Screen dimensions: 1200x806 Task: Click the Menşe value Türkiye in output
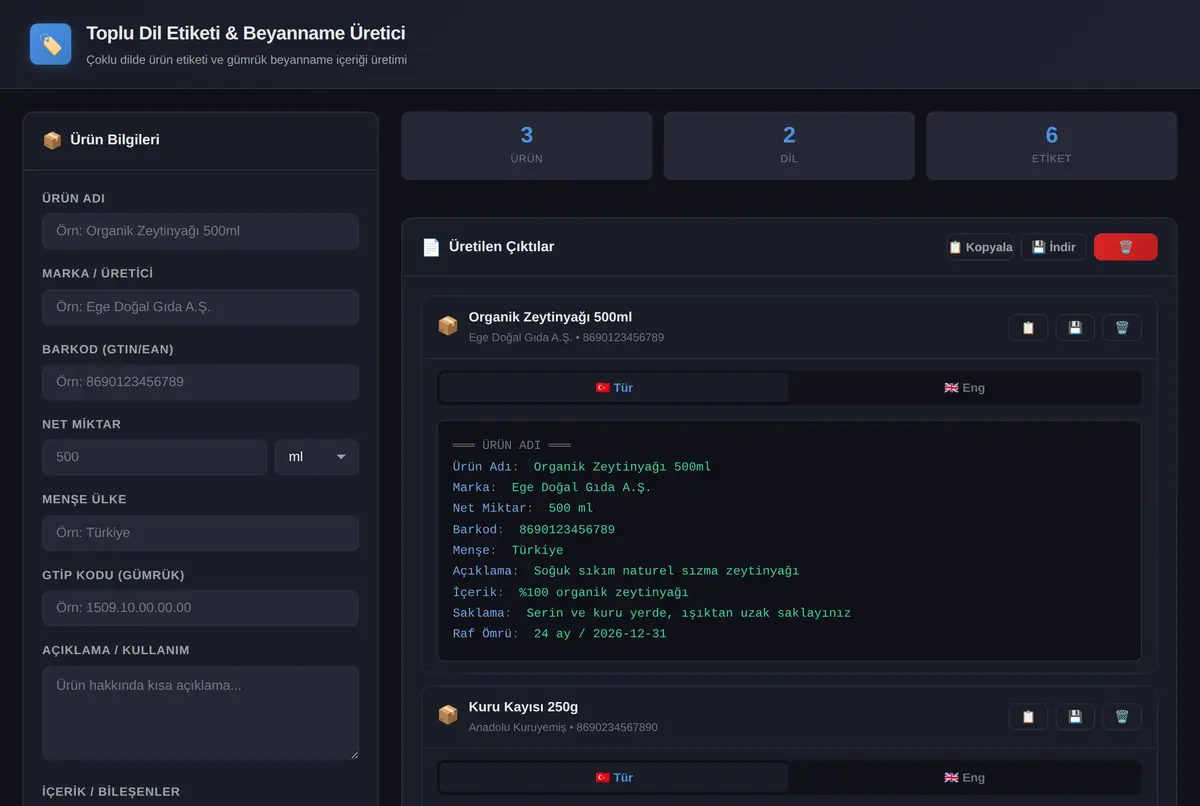[x=537, y=551]
